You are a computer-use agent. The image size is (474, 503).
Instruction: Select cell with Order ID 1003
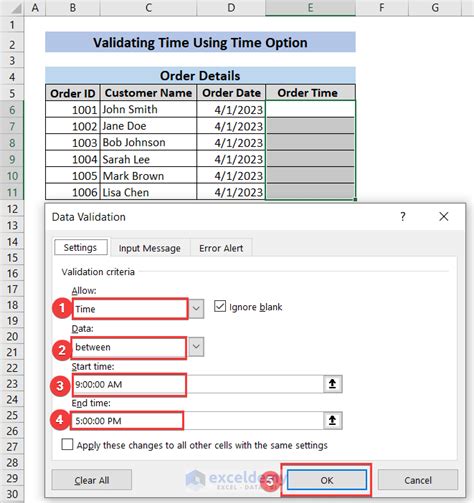[x=73, y=142]
